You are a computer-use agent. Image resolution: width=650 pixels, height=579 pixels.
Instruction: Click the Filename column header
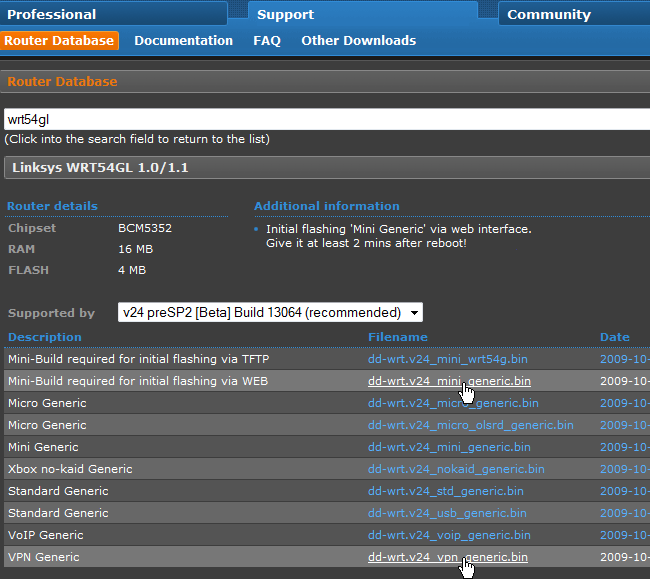tap(398, 337)
